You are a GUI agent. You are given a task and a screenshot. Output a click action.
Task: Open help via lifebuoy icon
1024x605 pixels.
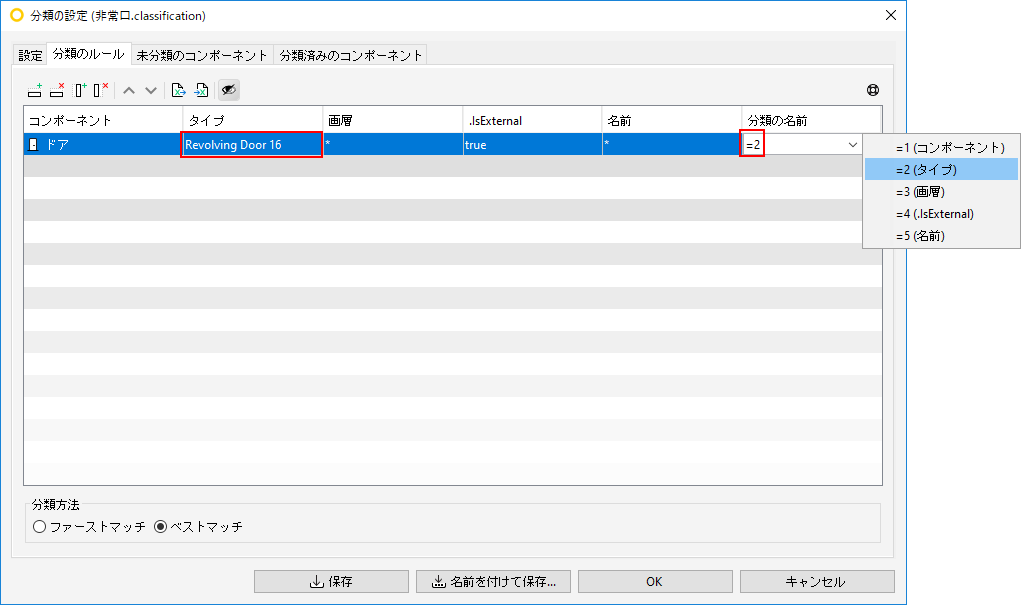[872, 90]
